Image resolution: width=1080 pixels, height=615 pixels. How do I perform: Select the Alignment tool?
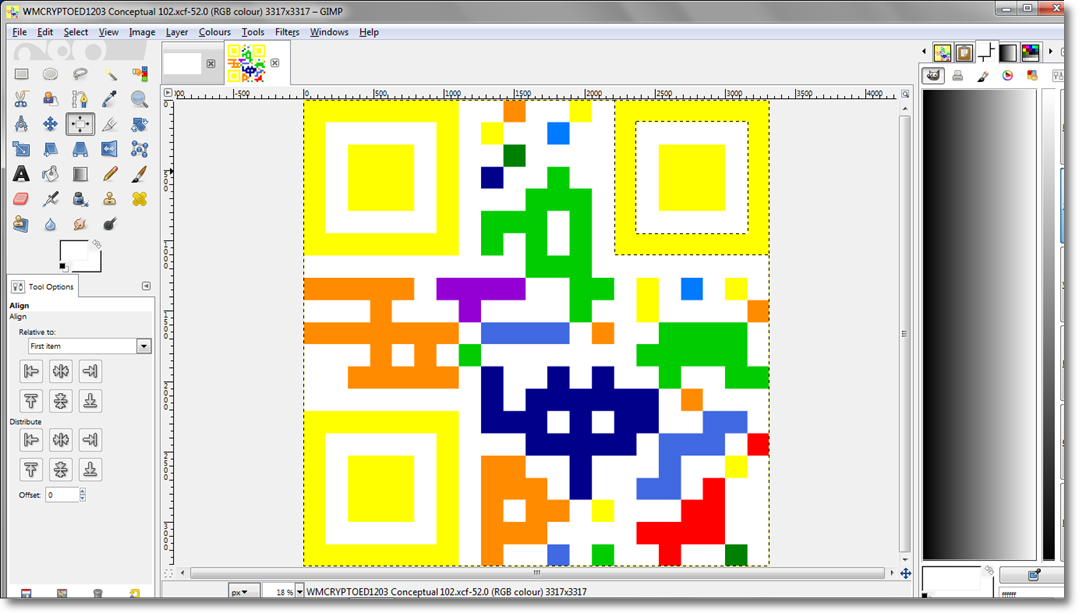click(80, 124)
